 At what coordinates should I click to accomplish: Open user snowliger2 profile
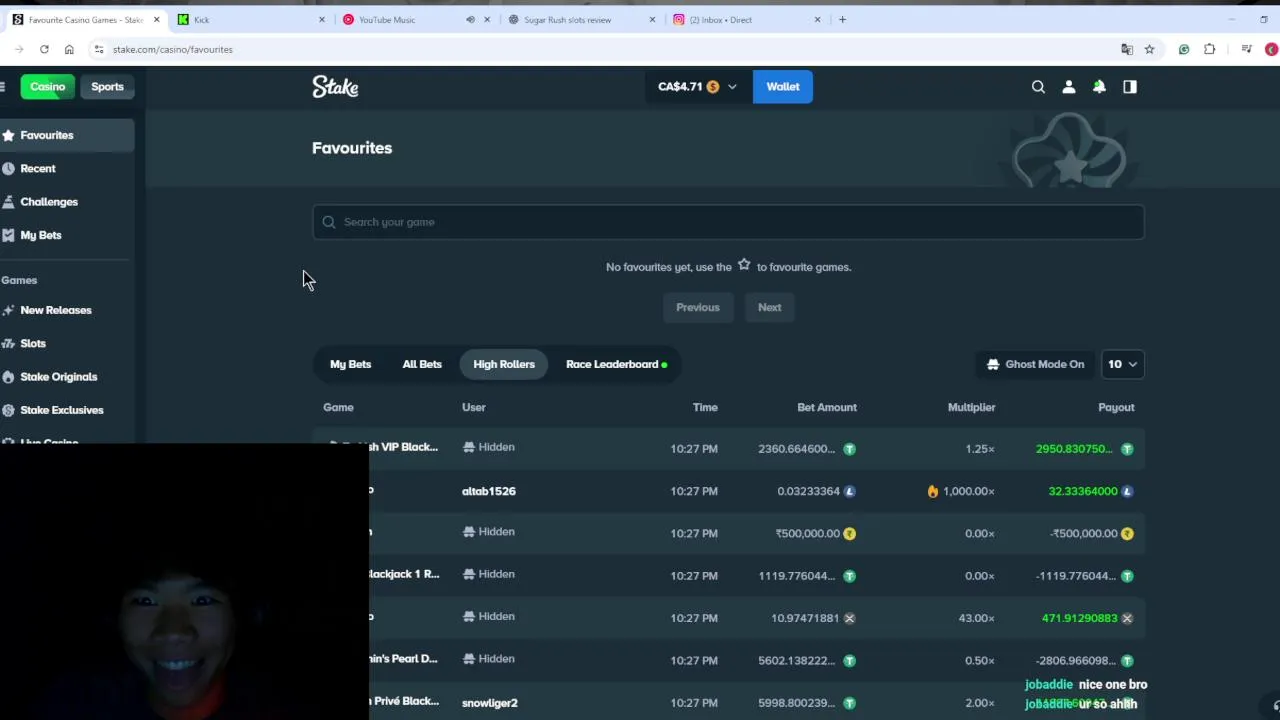(490, 703)
